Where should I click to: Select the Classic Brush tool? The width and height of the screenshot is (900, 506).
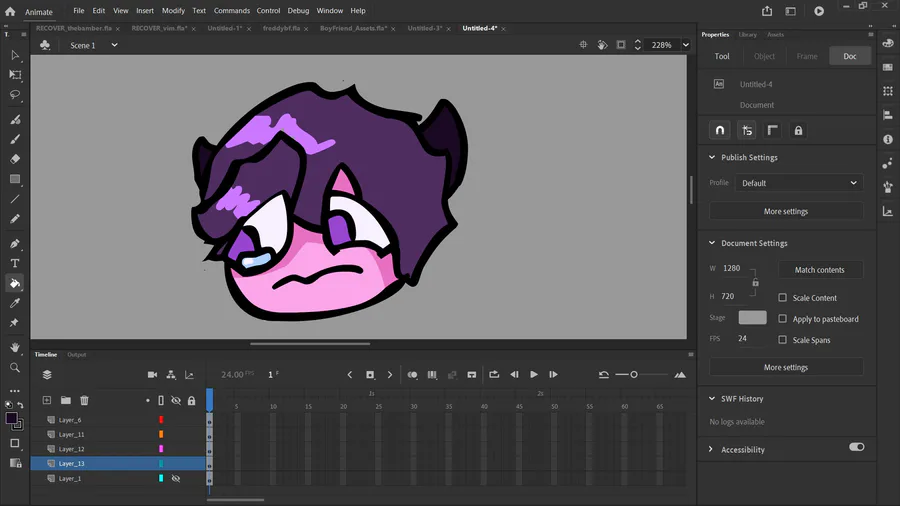pyautogui.click(x=15, y=139)
